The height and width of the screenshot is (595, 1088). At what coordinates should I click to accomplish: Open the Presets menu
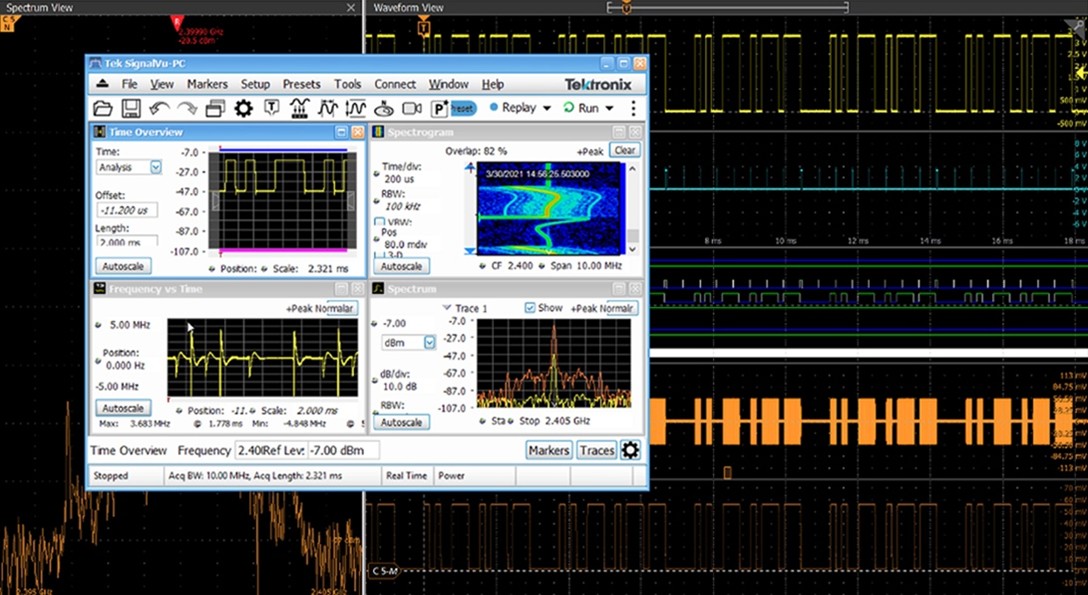(301, 84)
